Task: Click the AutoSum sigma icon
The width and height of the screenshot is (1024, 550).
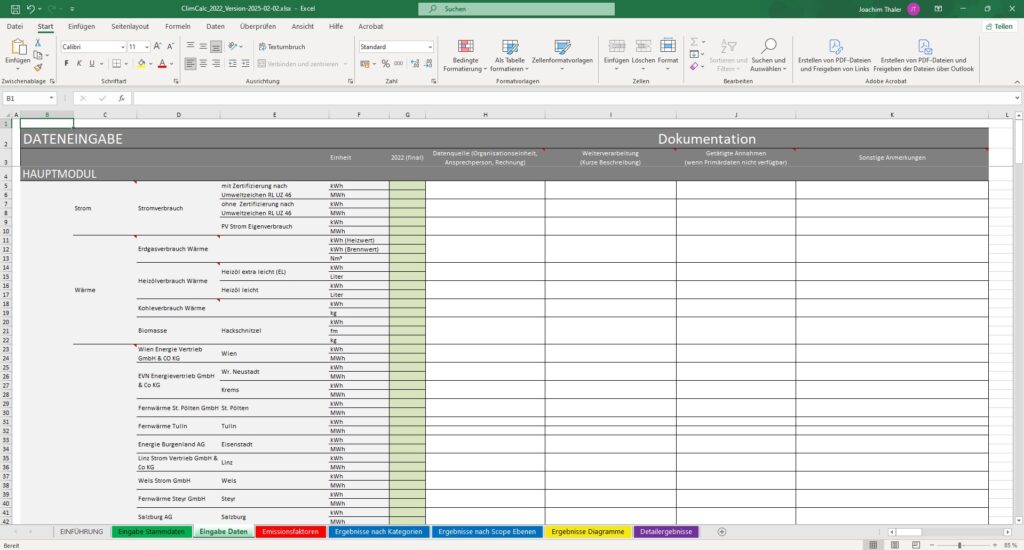Action: tap(694, 42)
